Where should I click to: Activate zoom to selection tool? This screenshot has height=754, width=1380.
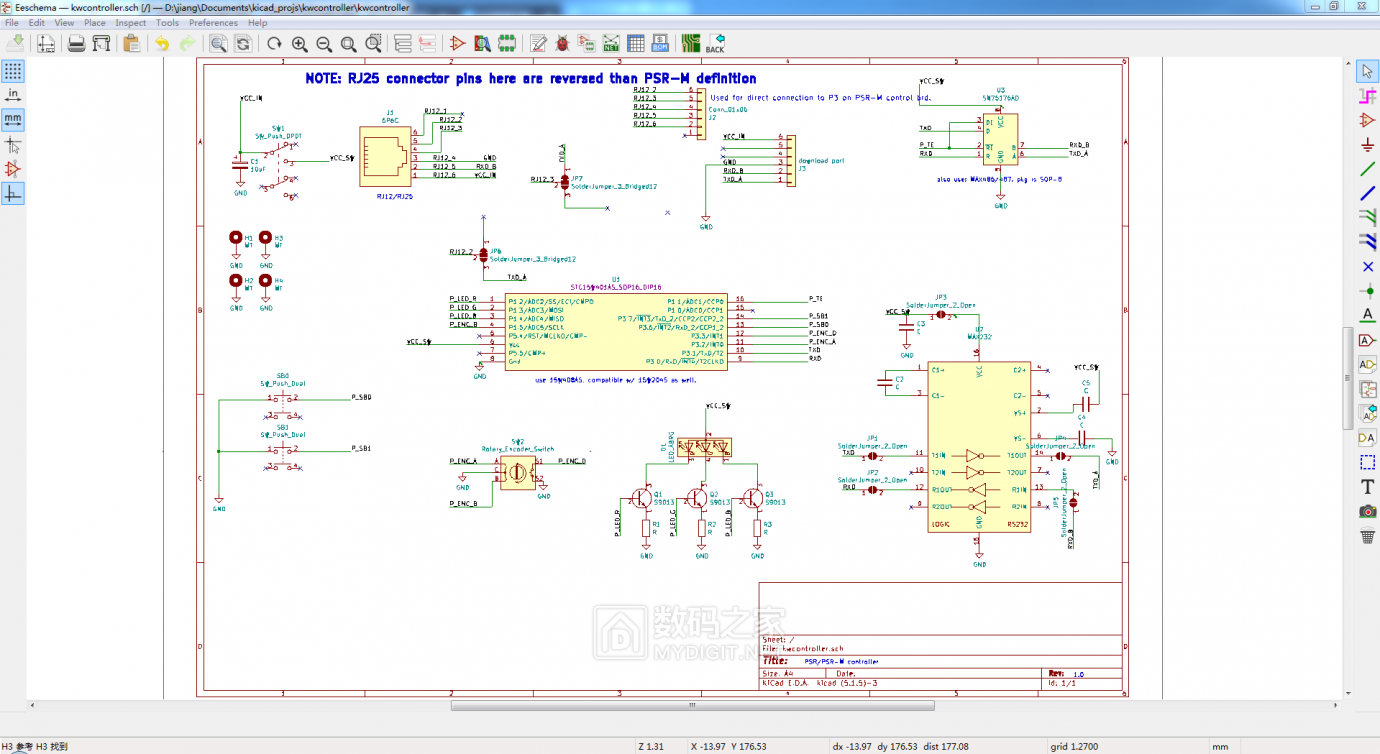click(373, 43)
